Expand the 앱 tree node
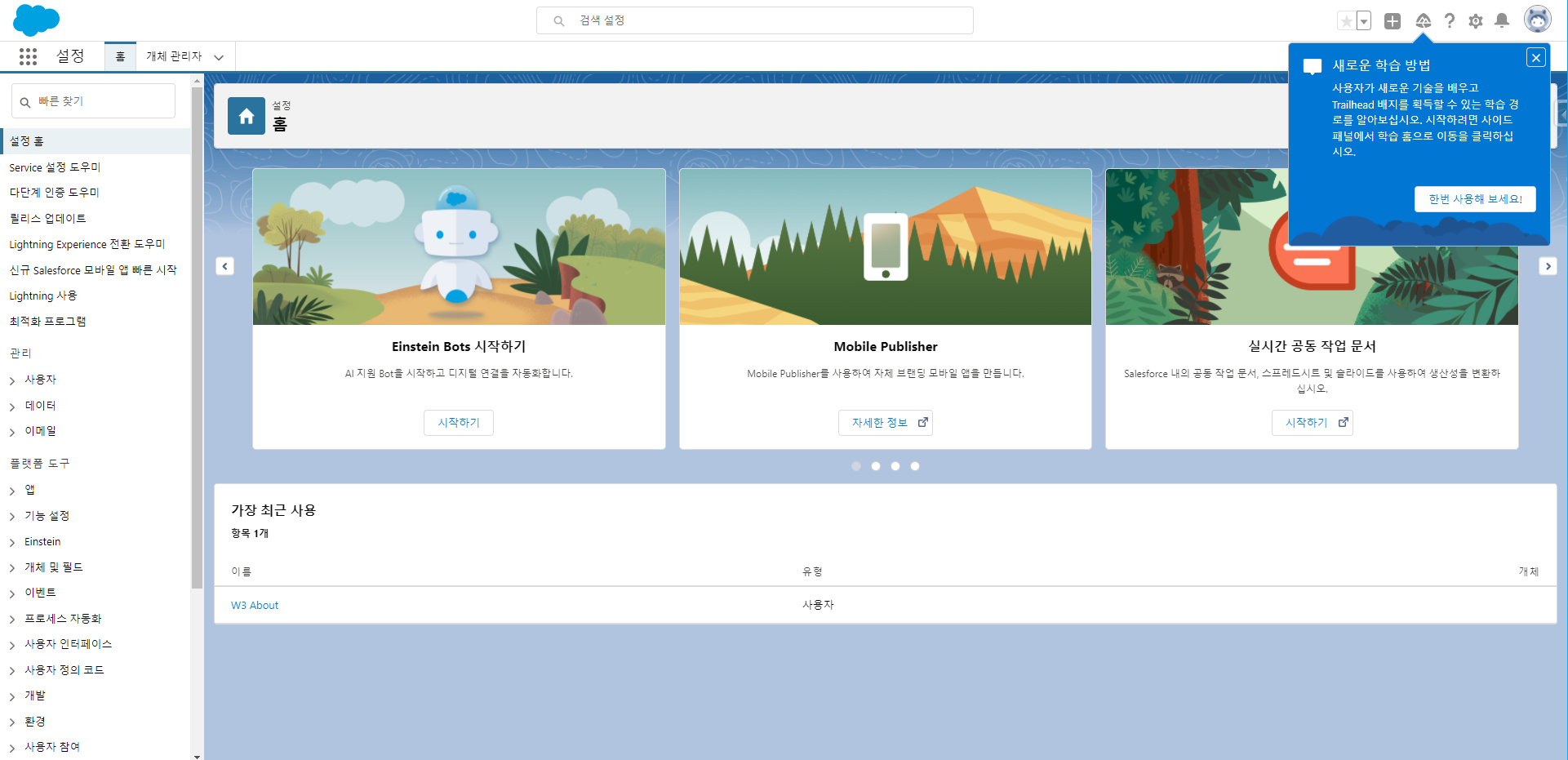 12,491
